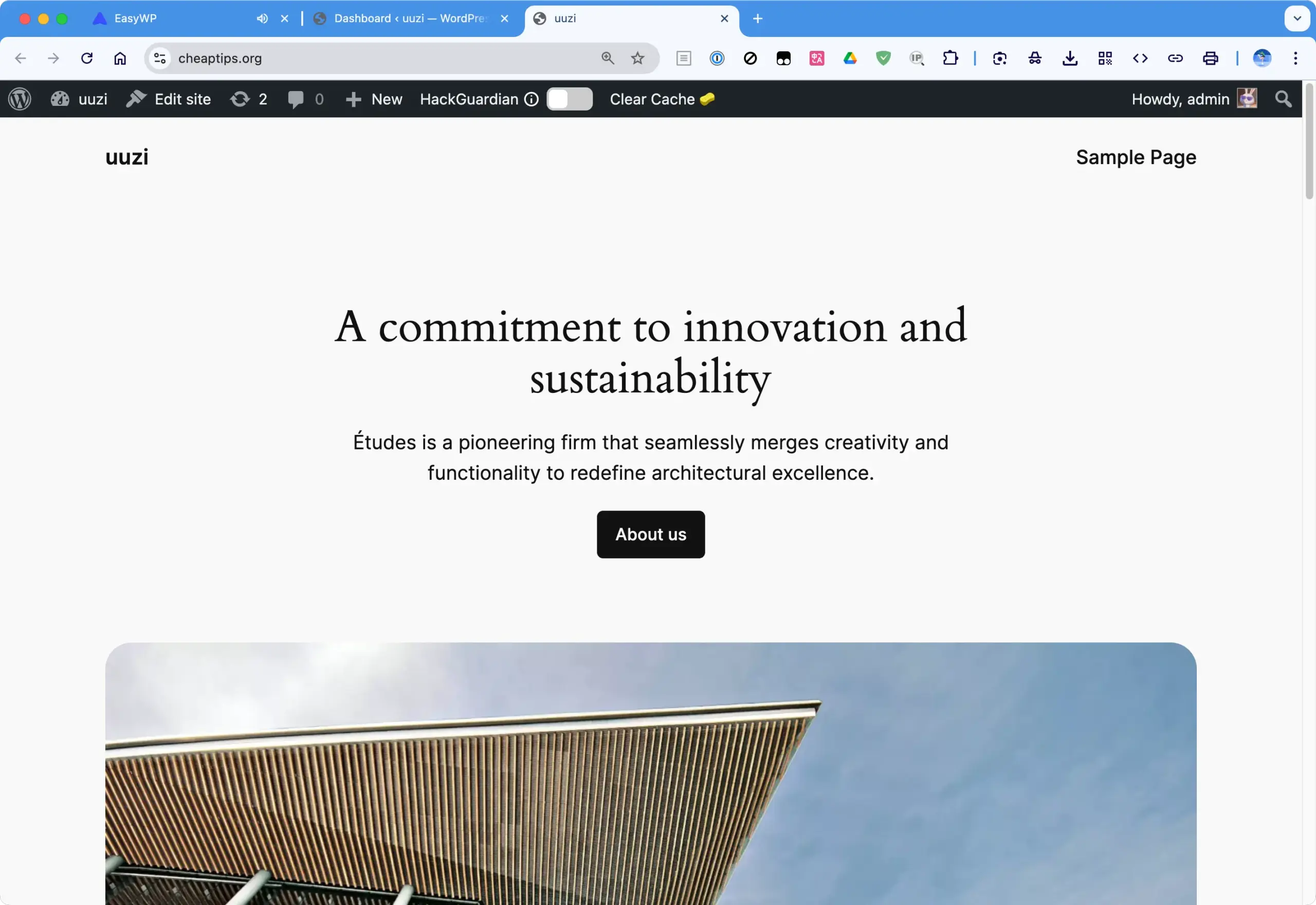
Task: Click the green shield extension icon
Action: click(x=884, y=59)
